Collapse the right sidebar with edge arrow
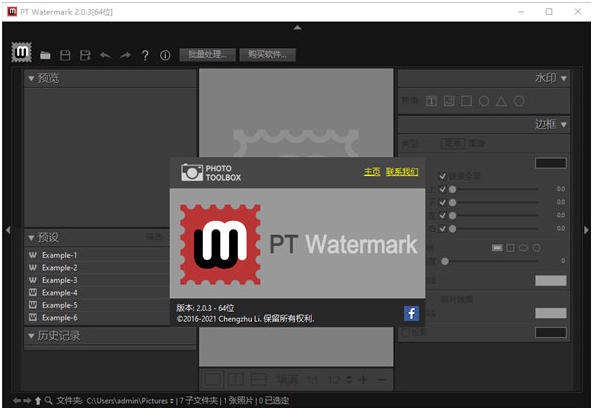 pos(586,230)
